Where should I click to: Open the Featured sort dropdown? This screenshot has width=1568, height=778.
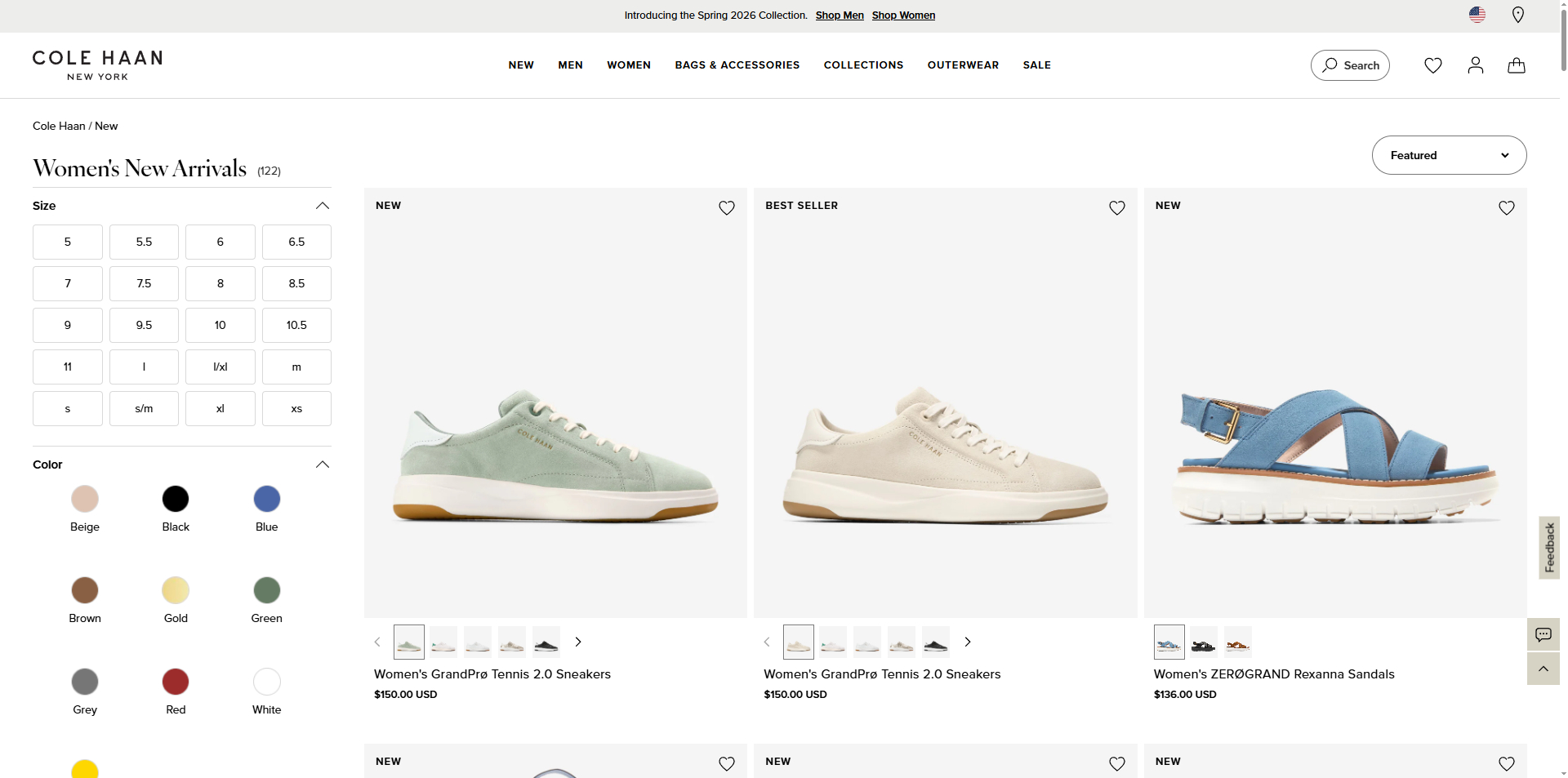[1449, 155]
